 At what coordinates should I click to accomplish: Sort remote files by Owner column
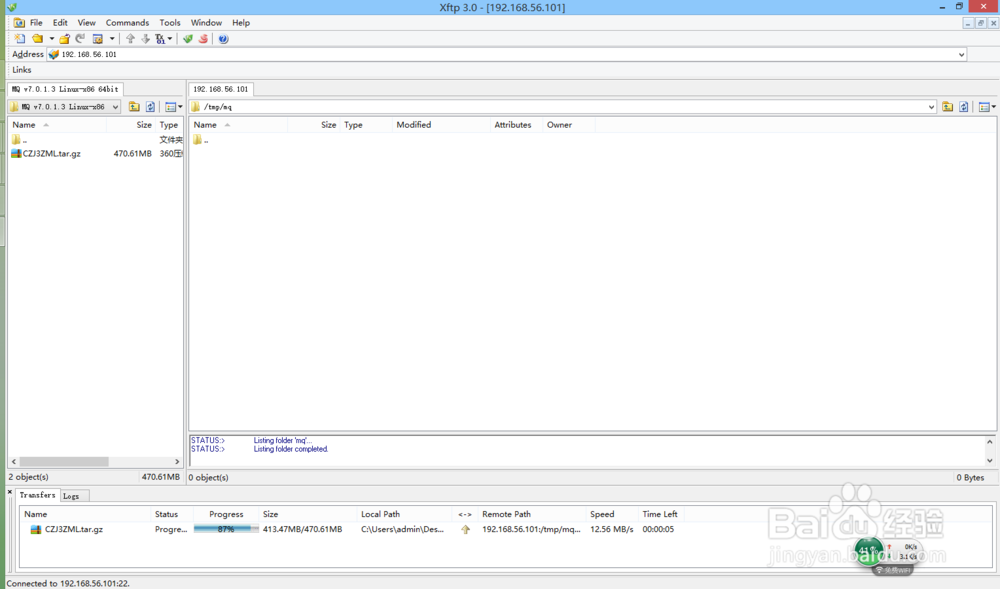pyautogui.click(x=569, y=125)
